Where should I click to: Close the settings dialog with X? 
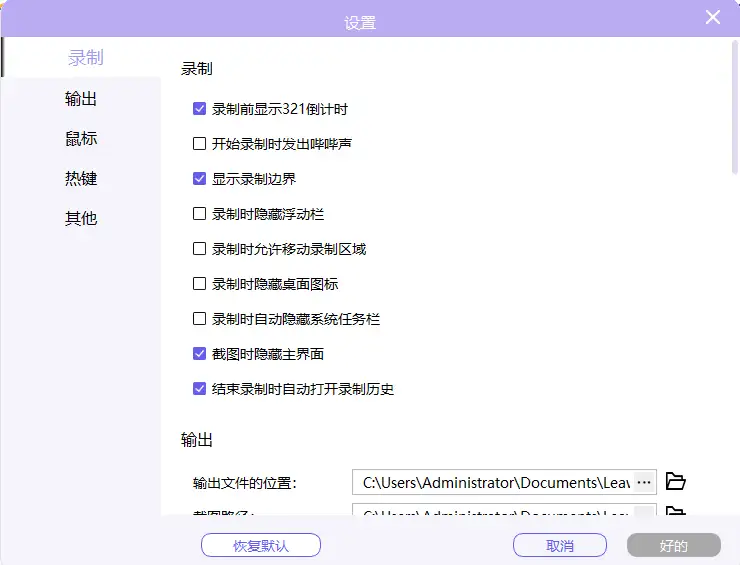(x=713, y=17)
